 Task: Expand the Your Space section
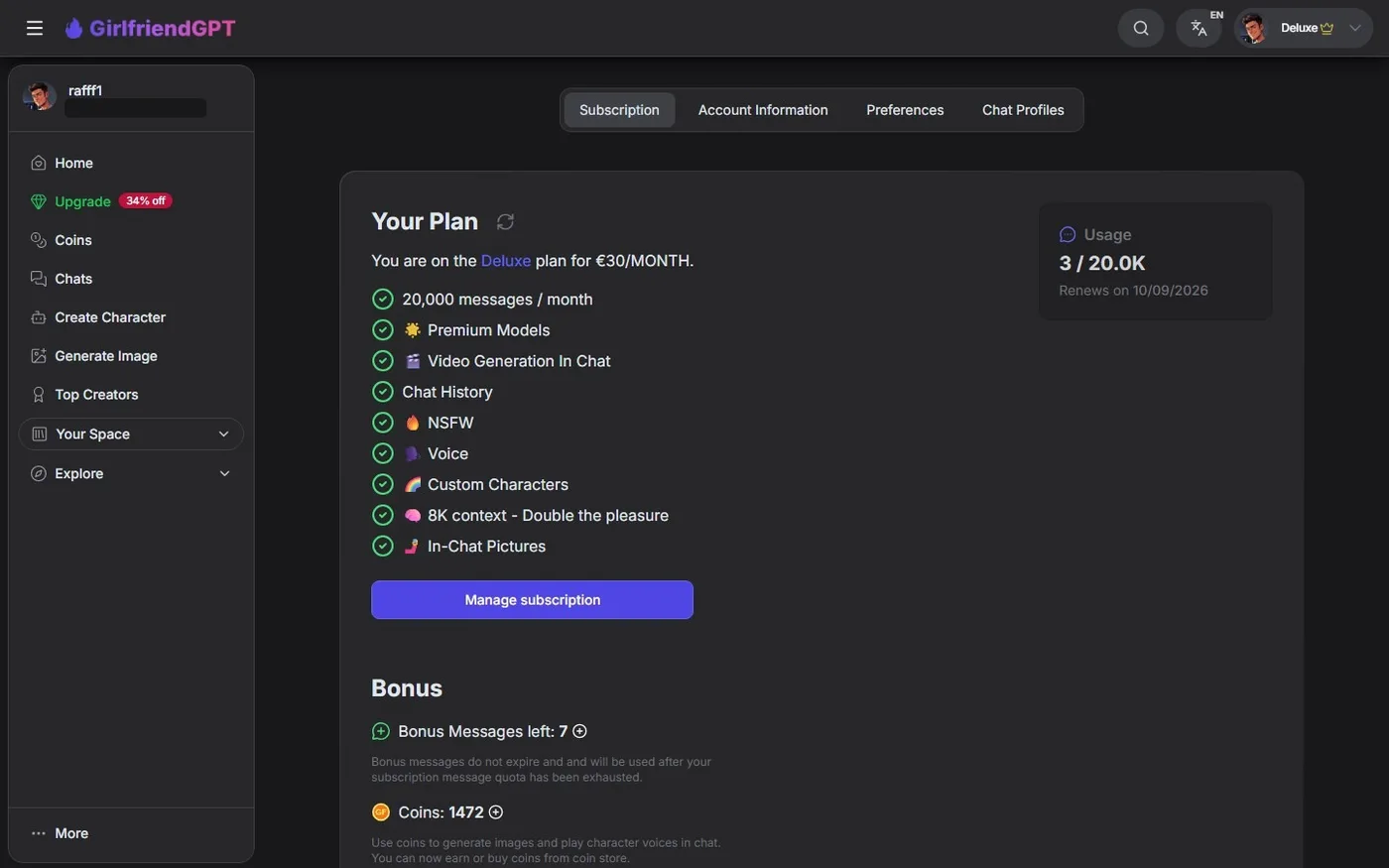(x=131, y=434)
